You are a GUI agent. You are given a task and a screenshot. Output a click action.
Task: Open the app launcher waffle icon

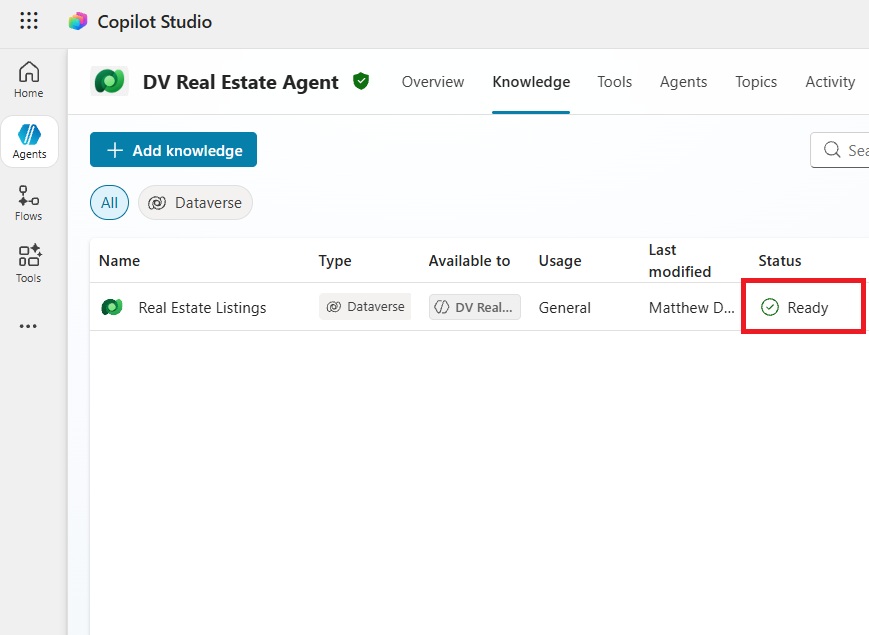point(29,21)
